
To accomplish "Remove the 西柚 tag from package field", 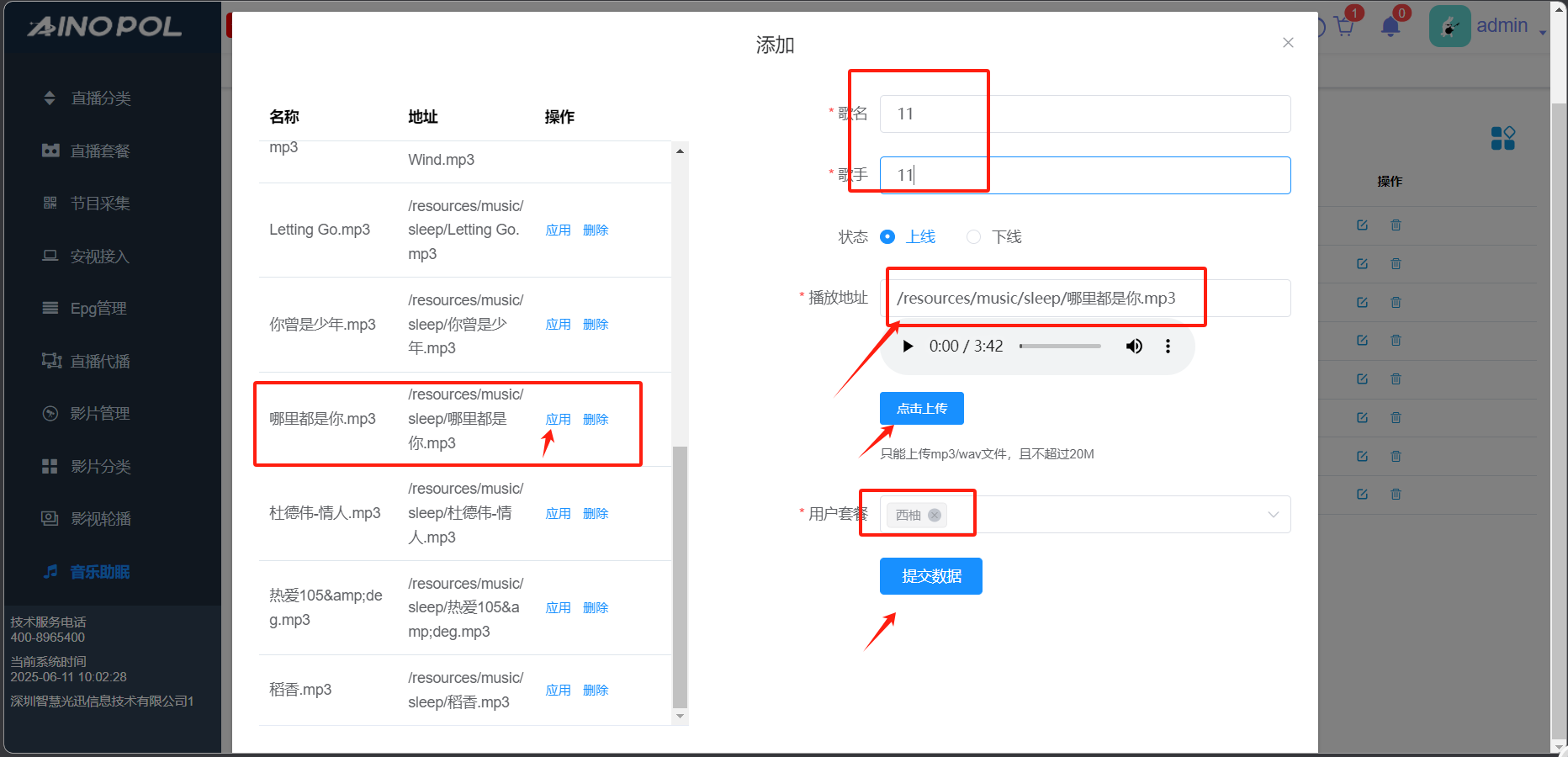I will click(935, 515).
